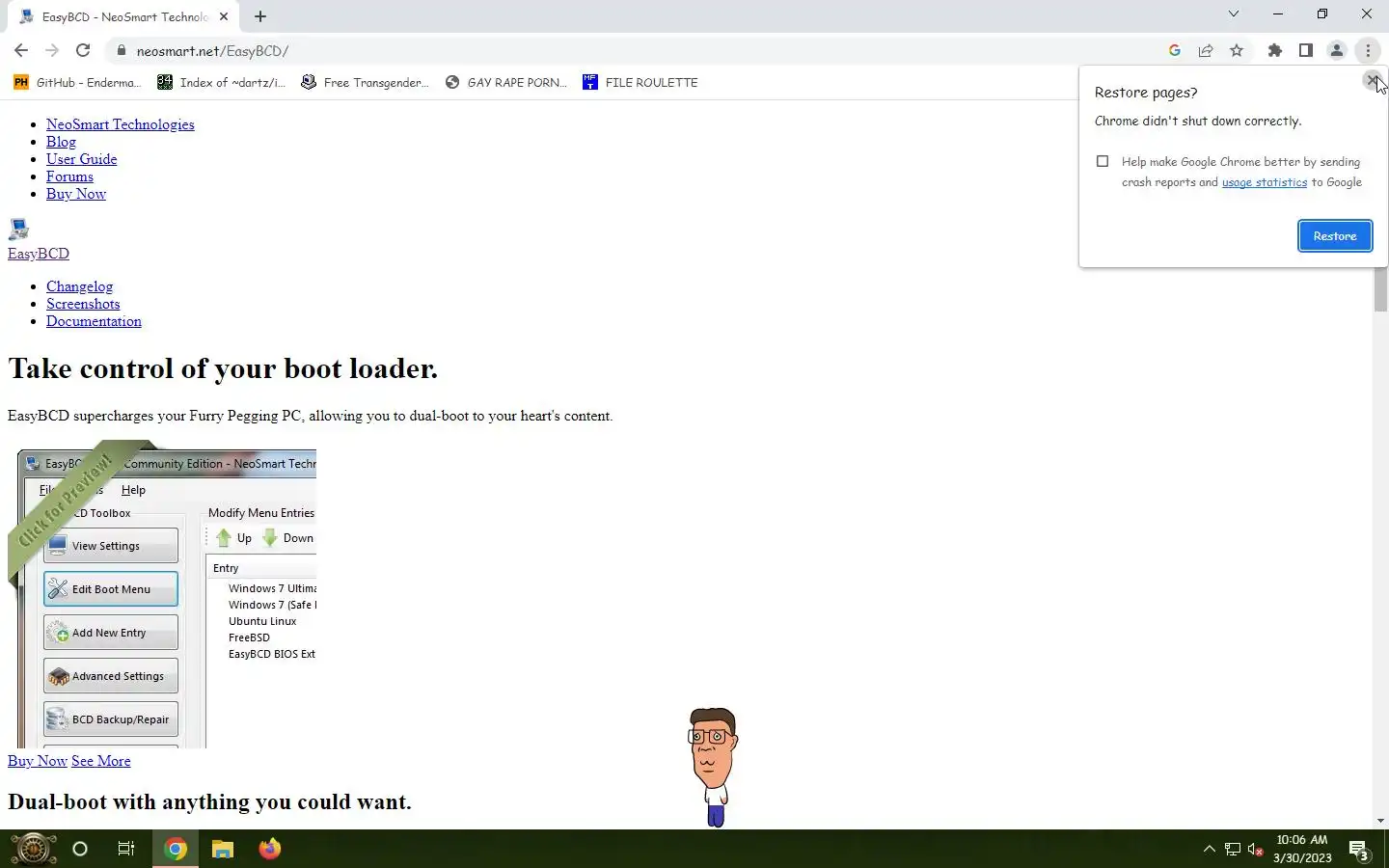This screenshot has width=1389, height=868.
Task: Open the Index of ~dartz bookmark
Action: click(x=221, y=82)
